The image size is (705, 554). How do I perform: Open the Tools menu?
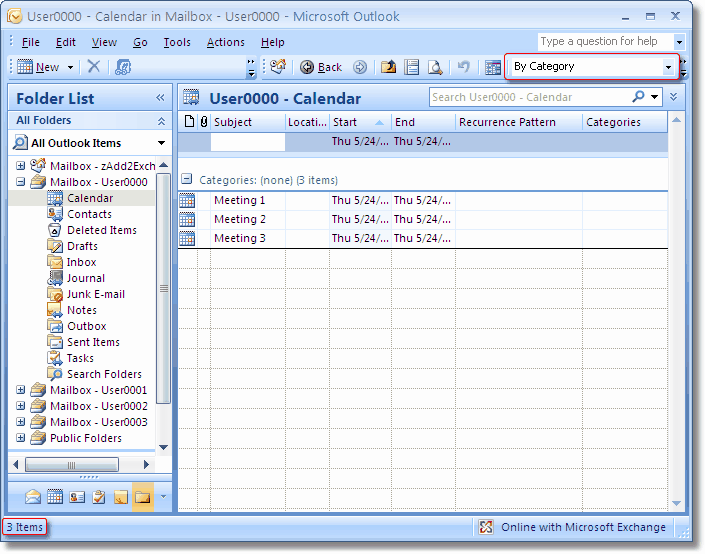pyautogui.click(x=177, y=42)
